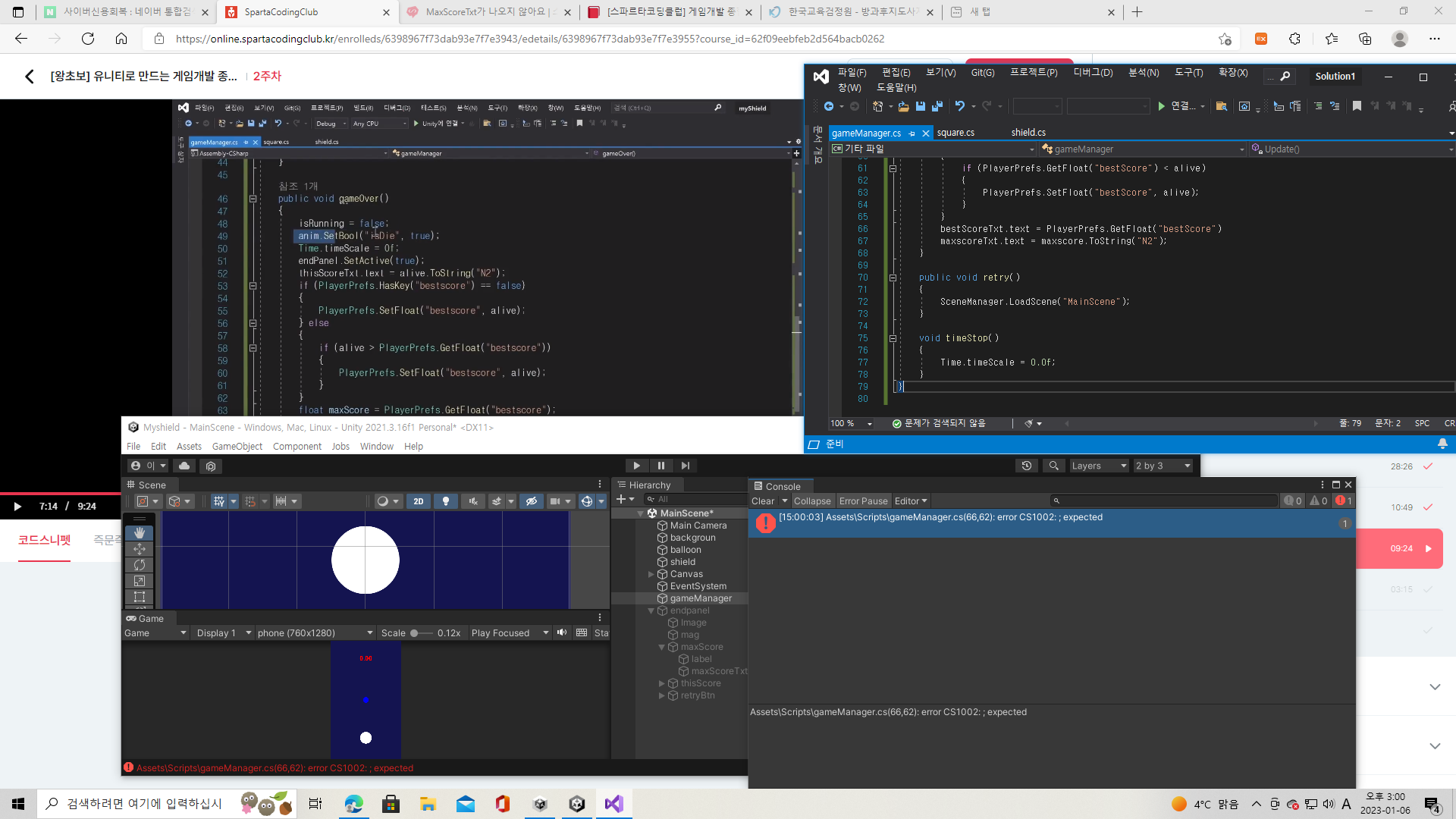
Task: Click Unity Play button
Action: click(x=636, y=466)
